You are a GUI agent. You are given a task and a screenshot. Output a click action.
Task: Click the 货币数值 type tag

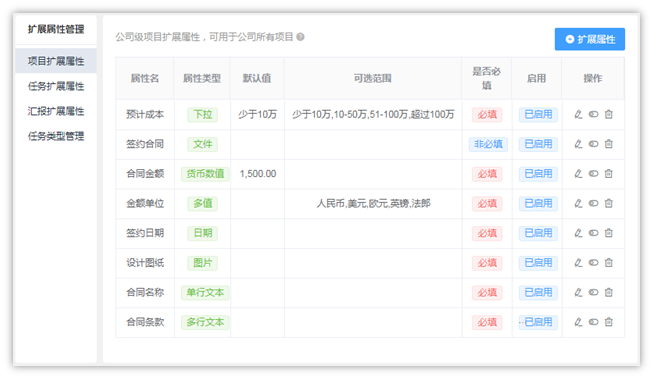(x=205, y=174)
